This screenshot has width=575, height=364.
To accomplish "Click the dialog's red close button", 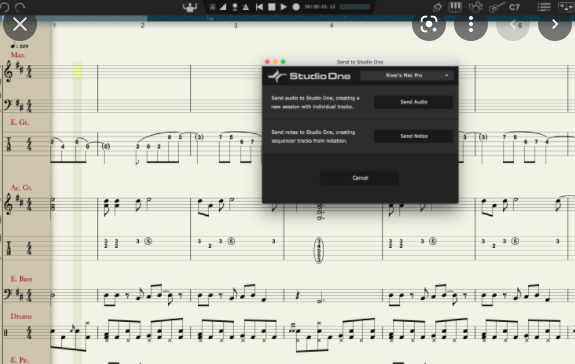I will tap(267, 62).
